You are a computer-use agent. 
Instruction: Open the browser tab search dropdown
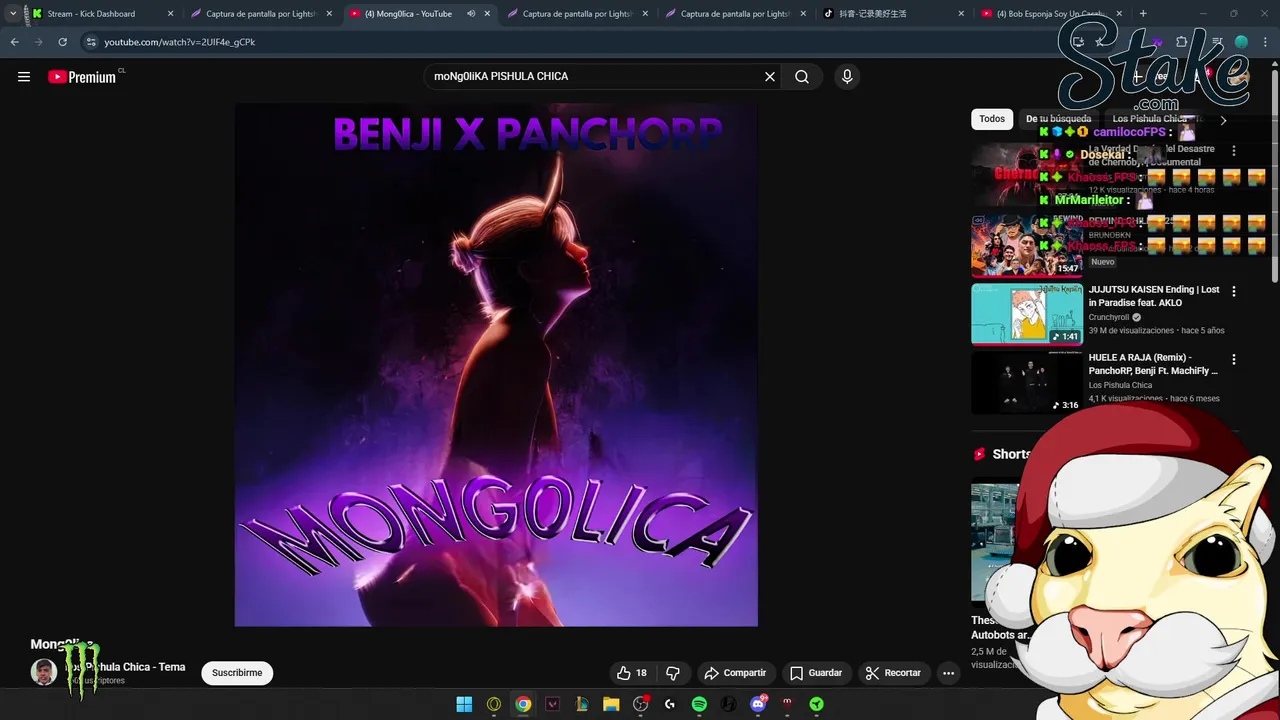pos(12,14)
